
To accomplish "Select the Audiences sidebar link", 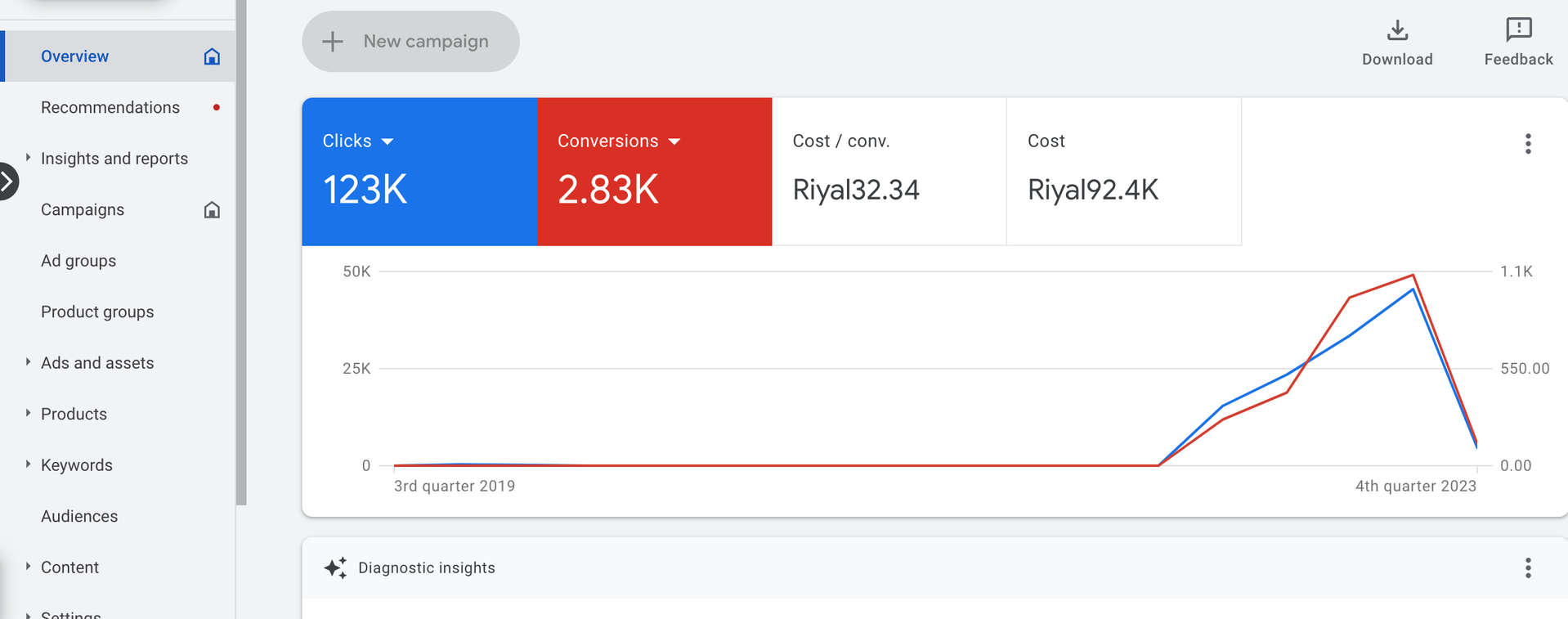I will click(x=79, y=516).
